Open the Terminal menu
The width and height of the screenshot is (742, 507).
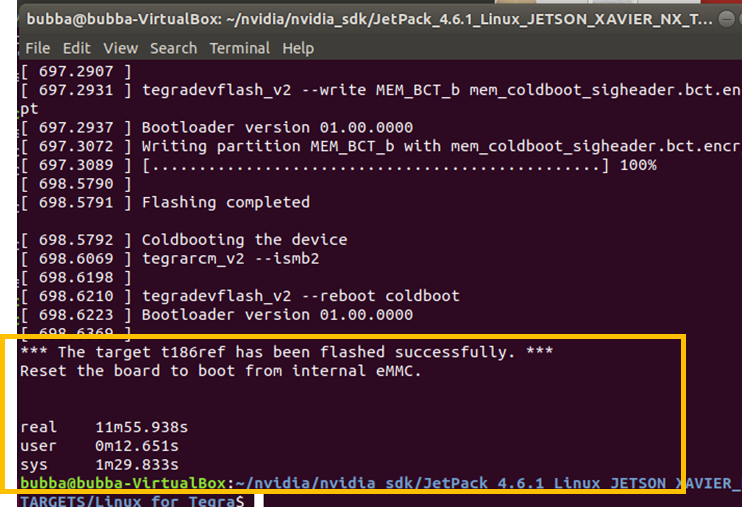pyautogui.click(x=239, y=48)
